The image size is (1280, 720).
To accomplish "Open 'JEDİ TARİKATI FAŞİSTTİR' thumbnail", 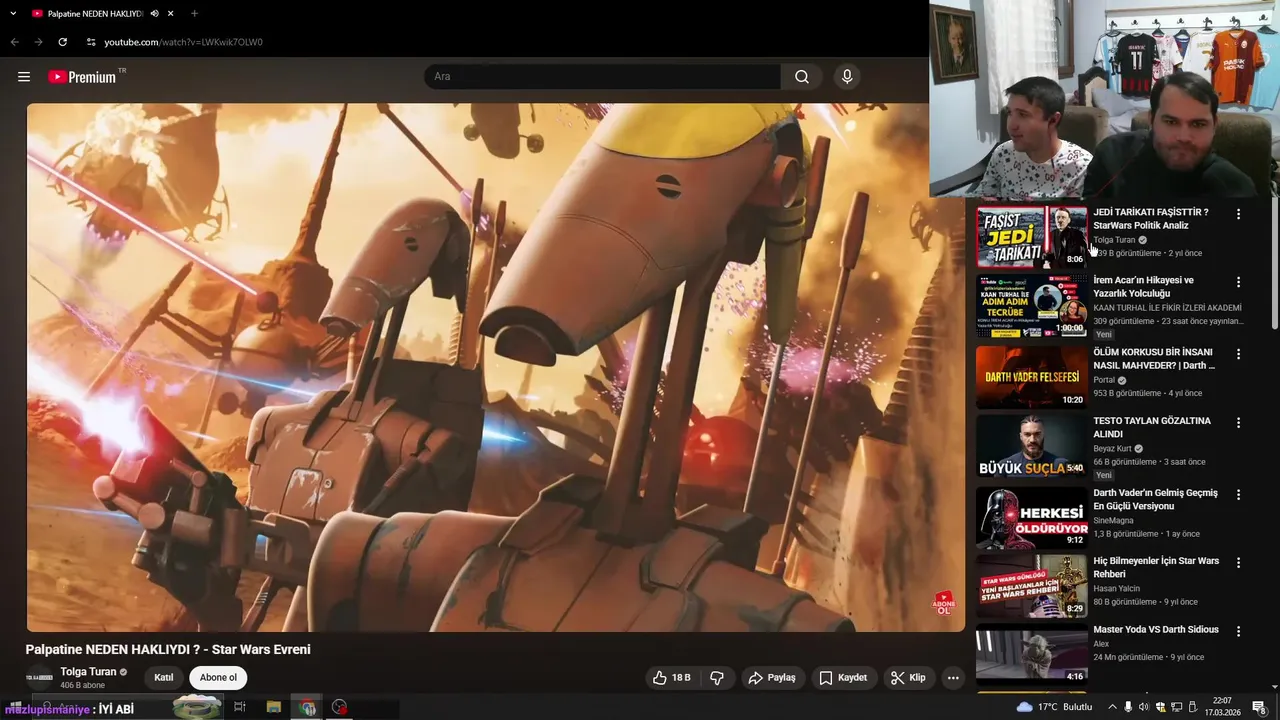I will click(x=1032, y=237).
